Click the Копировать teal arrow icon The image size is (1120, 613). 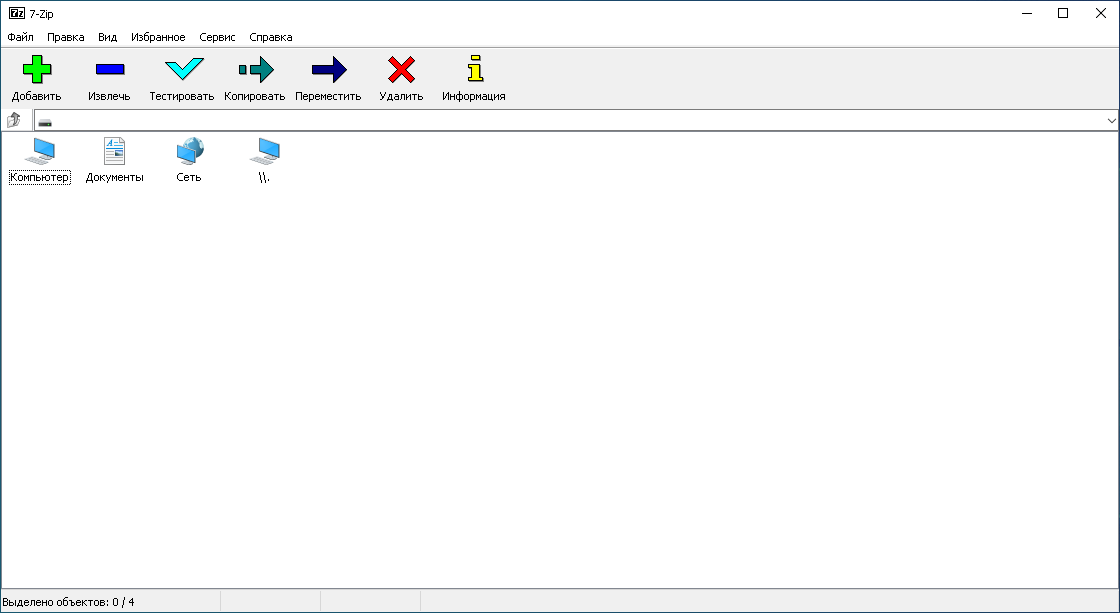(x=256, y=70)
